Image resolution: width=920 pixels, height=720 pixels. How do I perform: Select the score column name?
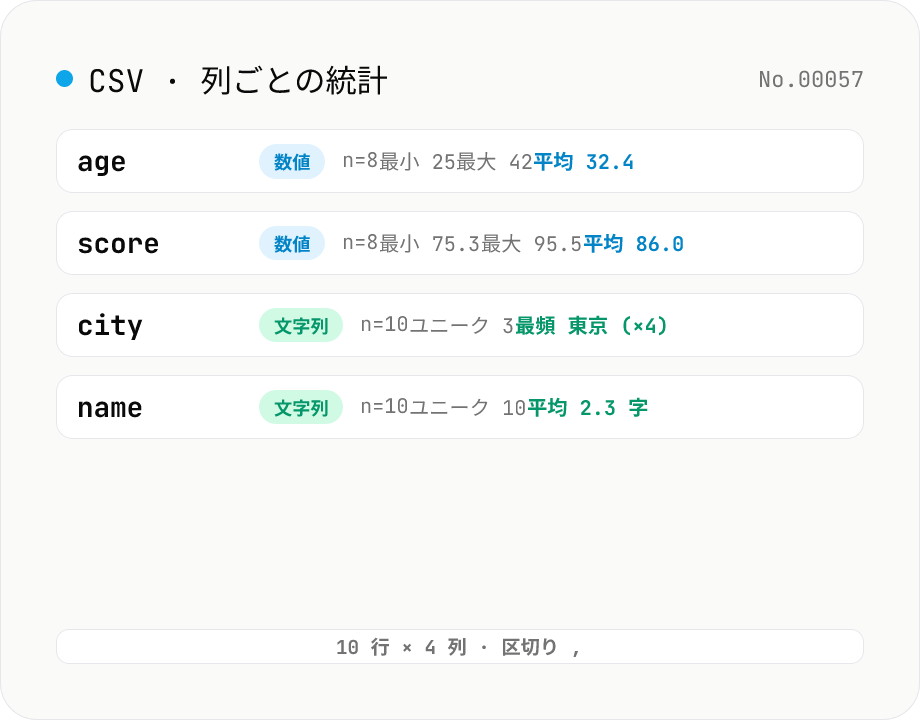[118, 244]
